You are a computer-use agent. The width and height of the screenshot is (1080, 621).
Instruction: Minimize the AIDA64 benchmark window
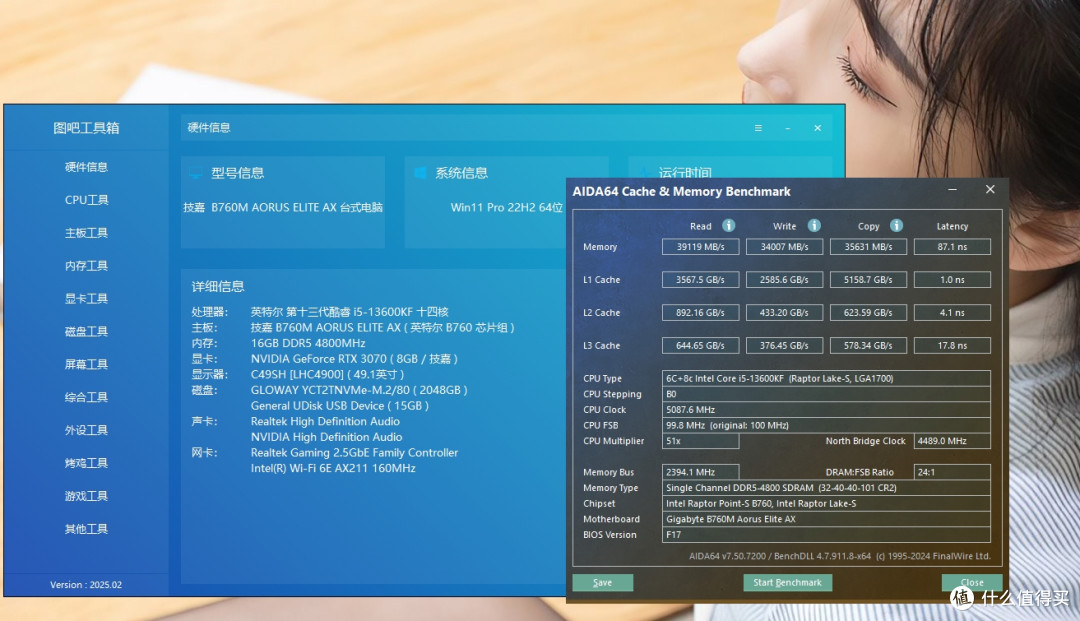point(953,189)
